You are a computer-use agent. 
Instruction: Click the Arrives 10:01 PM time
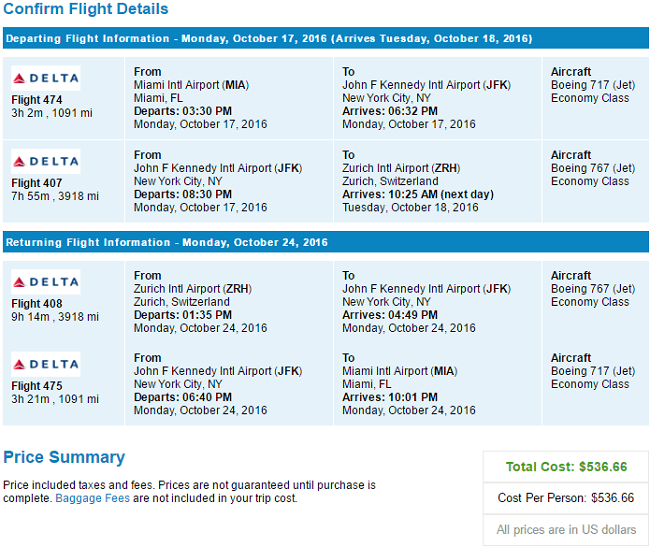click(x=390, y=397)
